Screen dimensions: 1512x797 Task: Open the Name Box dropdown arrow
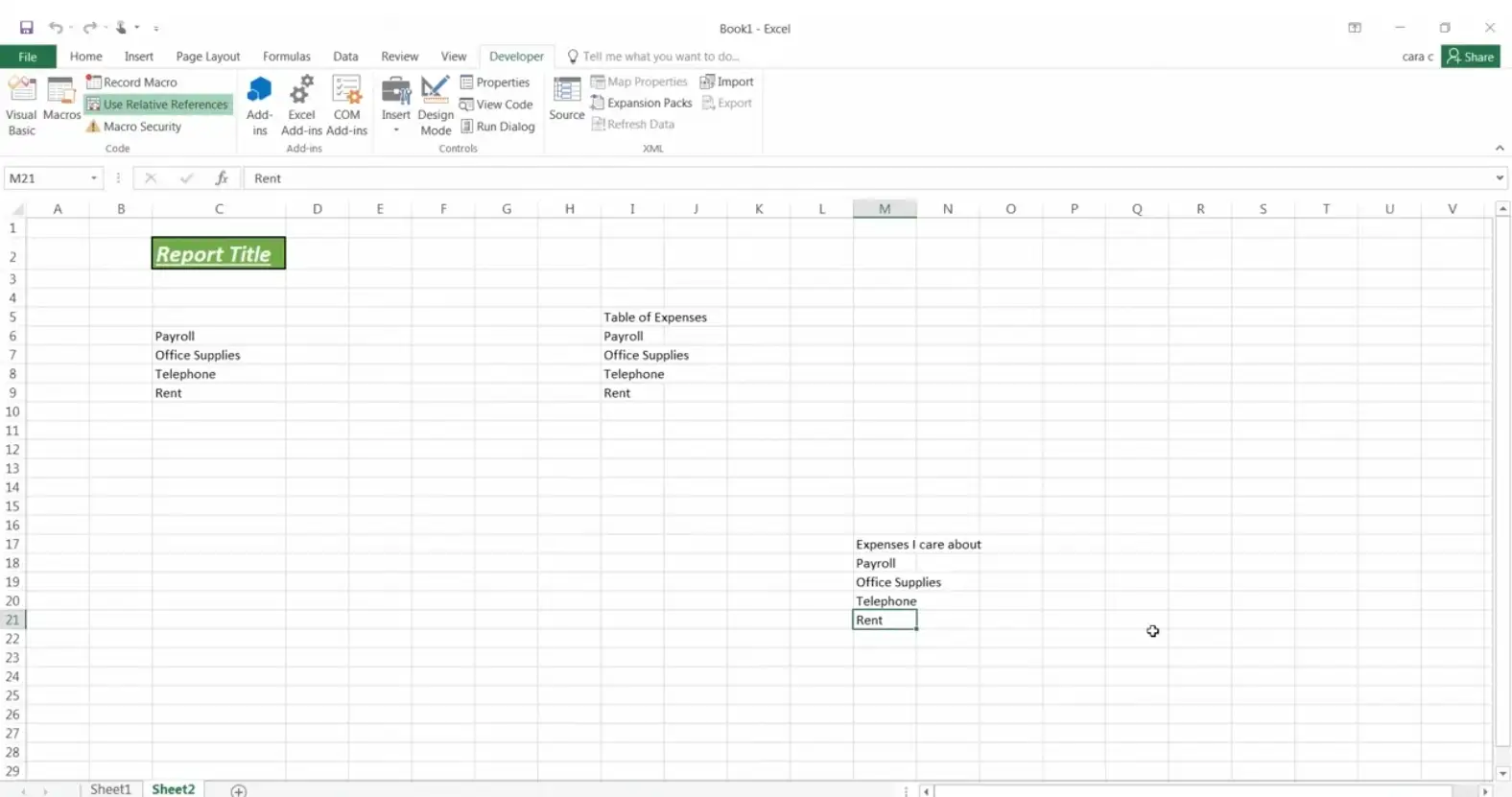pyautogui.click(x=94, y=178)
